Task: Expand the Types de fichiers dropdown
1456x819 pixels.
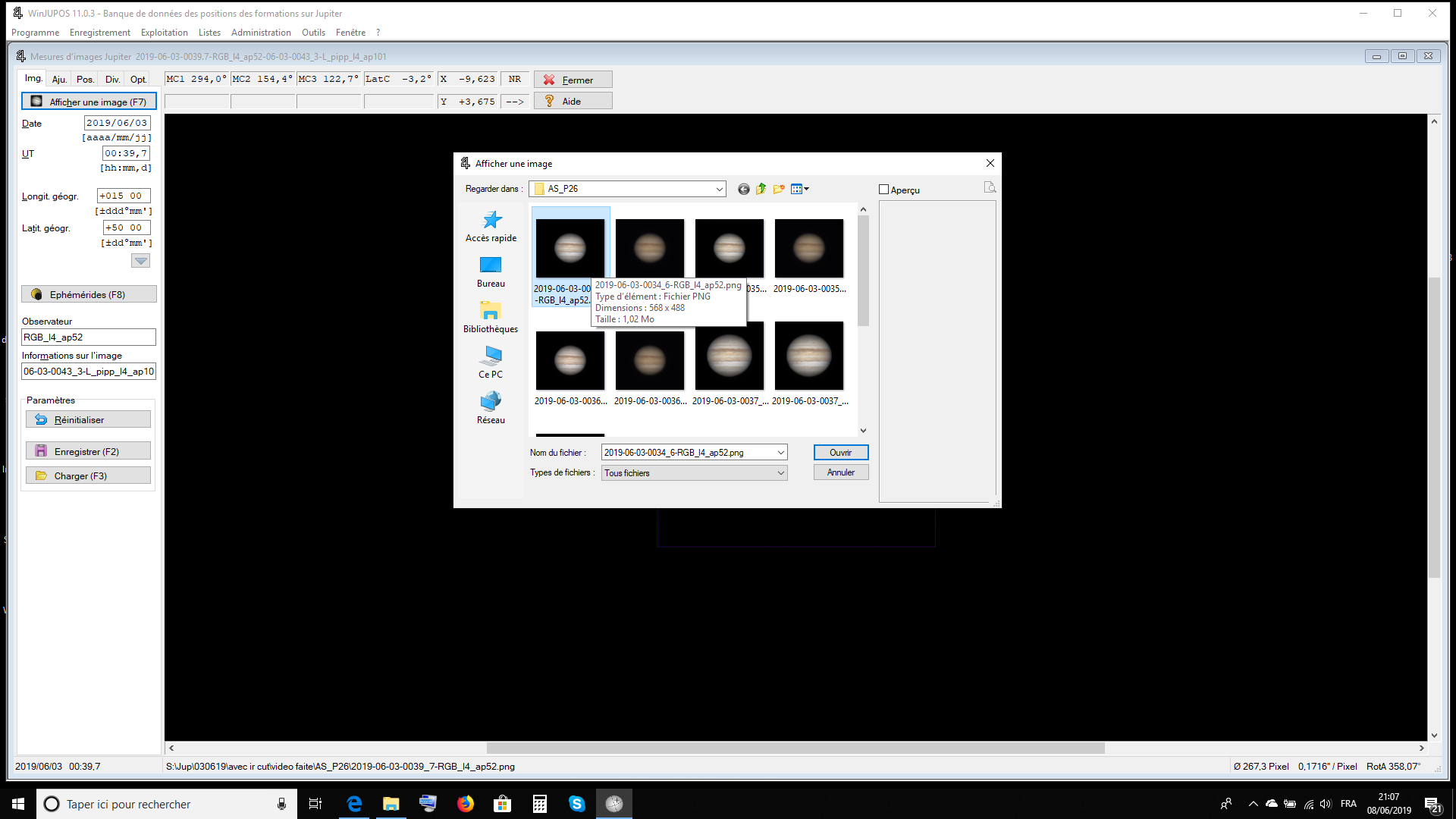Action: (x=780, y=472)
